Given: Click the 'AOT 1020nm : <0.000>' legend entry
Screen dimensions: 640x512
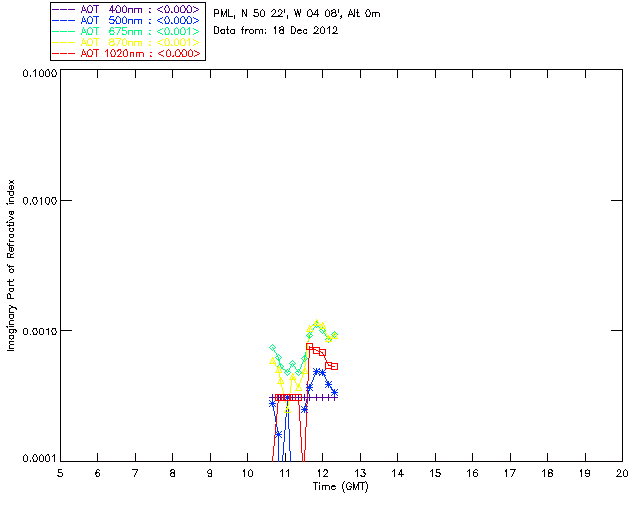Looking at the screenshot, I should (x=127, y=53).
